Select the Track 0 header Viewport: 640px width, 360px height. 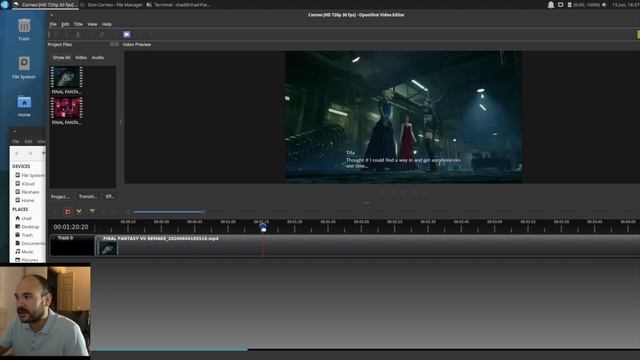(x=72, y=245)
